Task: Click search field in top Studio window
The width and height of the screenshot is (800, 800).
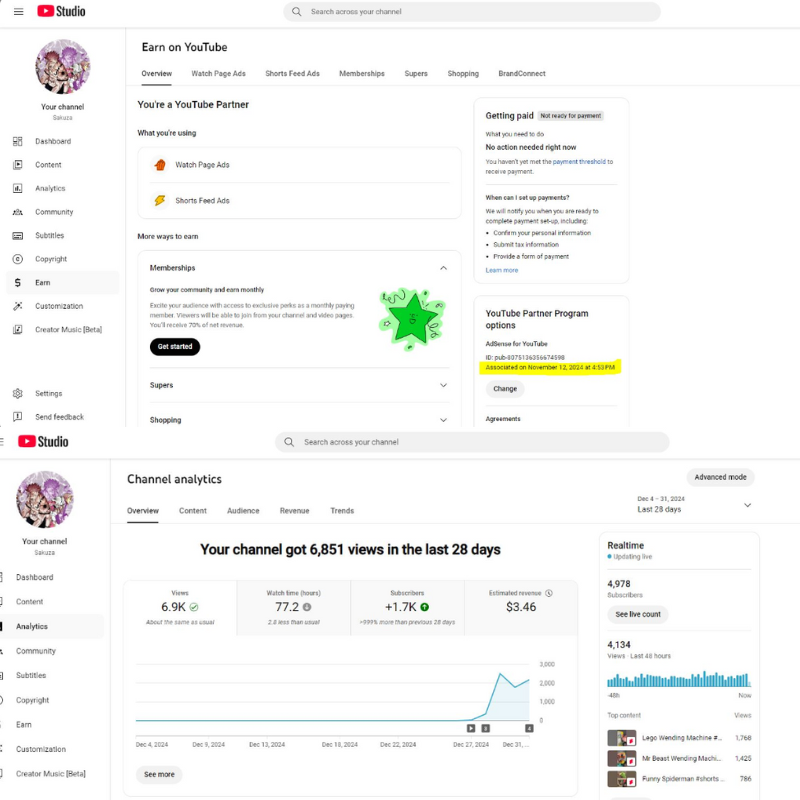Action: click(472, 11)
